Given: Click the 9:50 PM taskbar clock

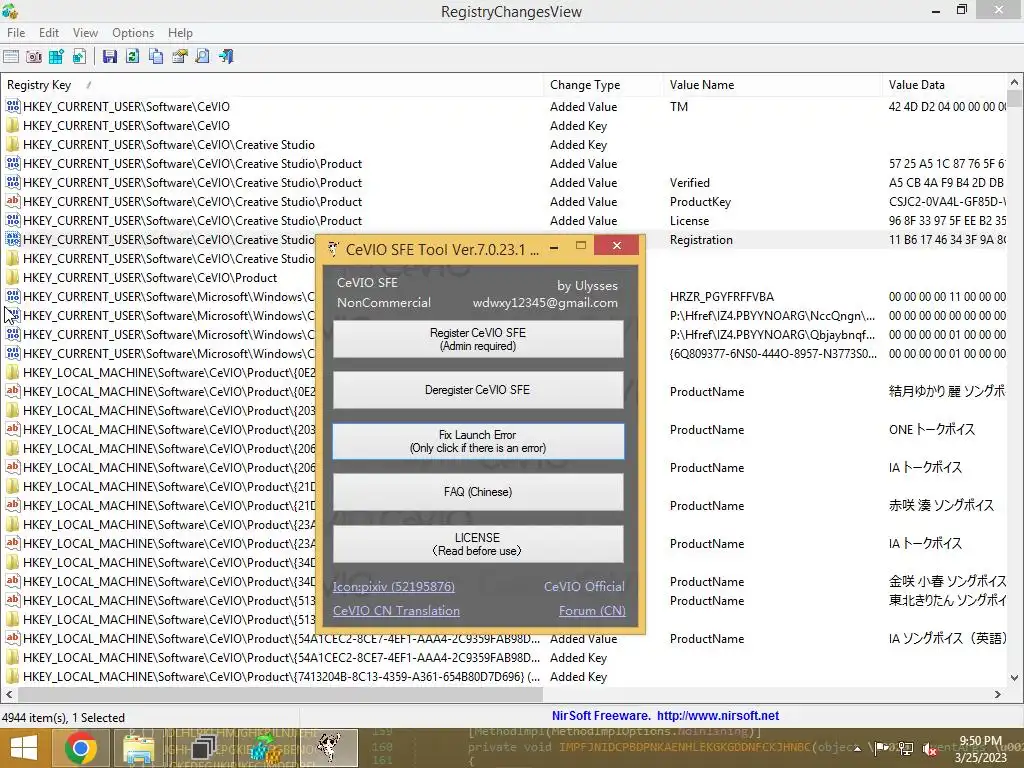Looking at the screenshot, I should tap(980, 741).
